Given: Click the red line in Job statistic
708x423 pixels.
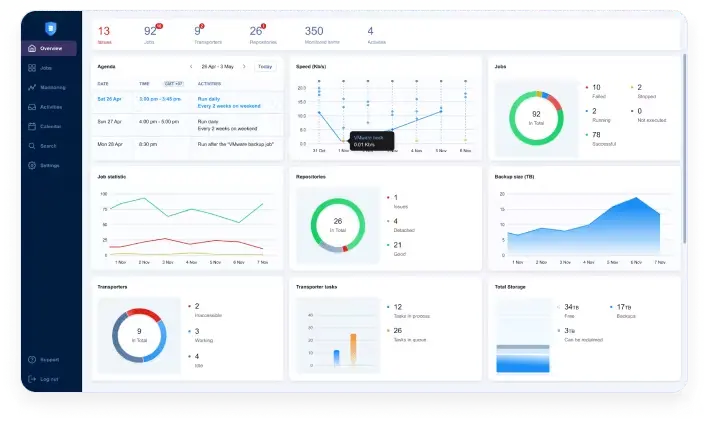Looking at the screenshot, I should [x=187, y=243].
